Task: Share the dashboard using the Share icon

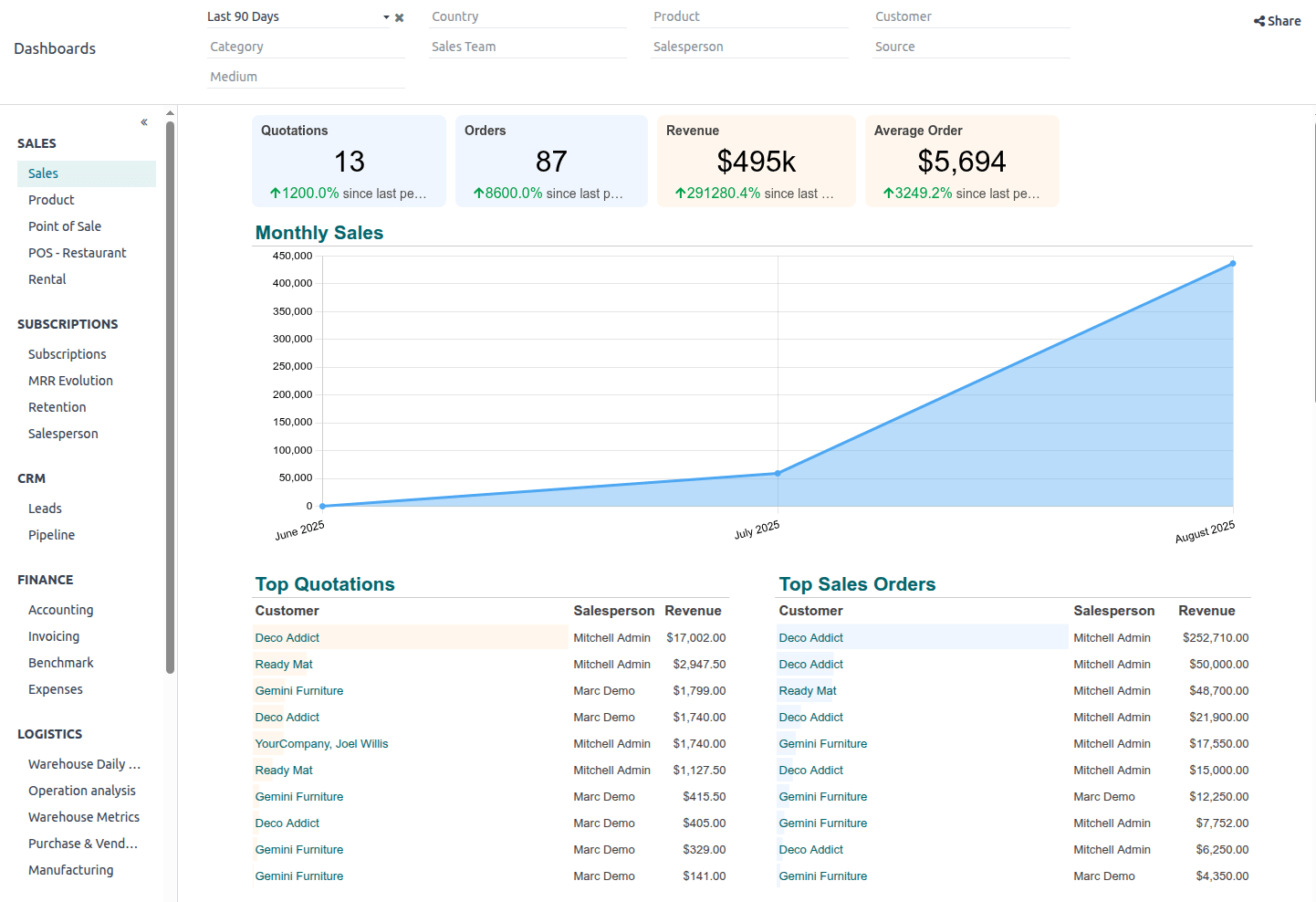Action: 1276,20
